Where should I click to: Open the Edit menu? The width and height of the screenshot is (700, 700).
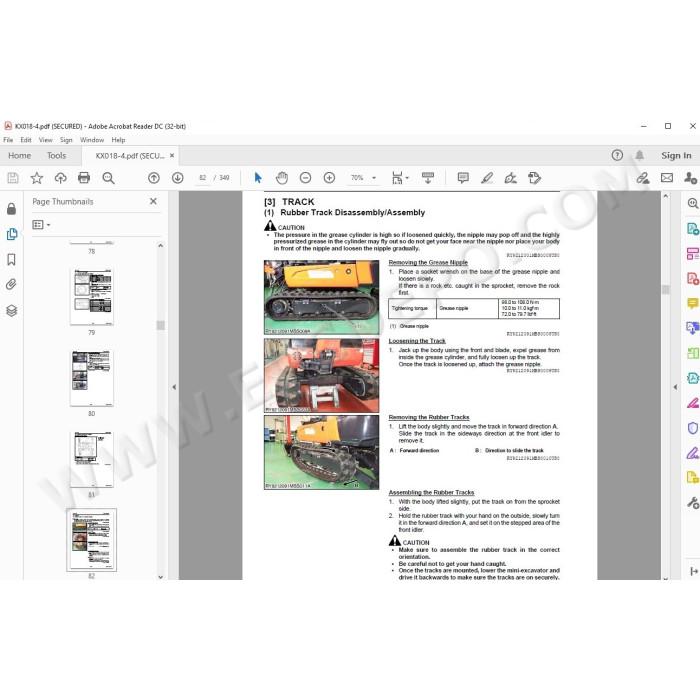tap(26, 140)
